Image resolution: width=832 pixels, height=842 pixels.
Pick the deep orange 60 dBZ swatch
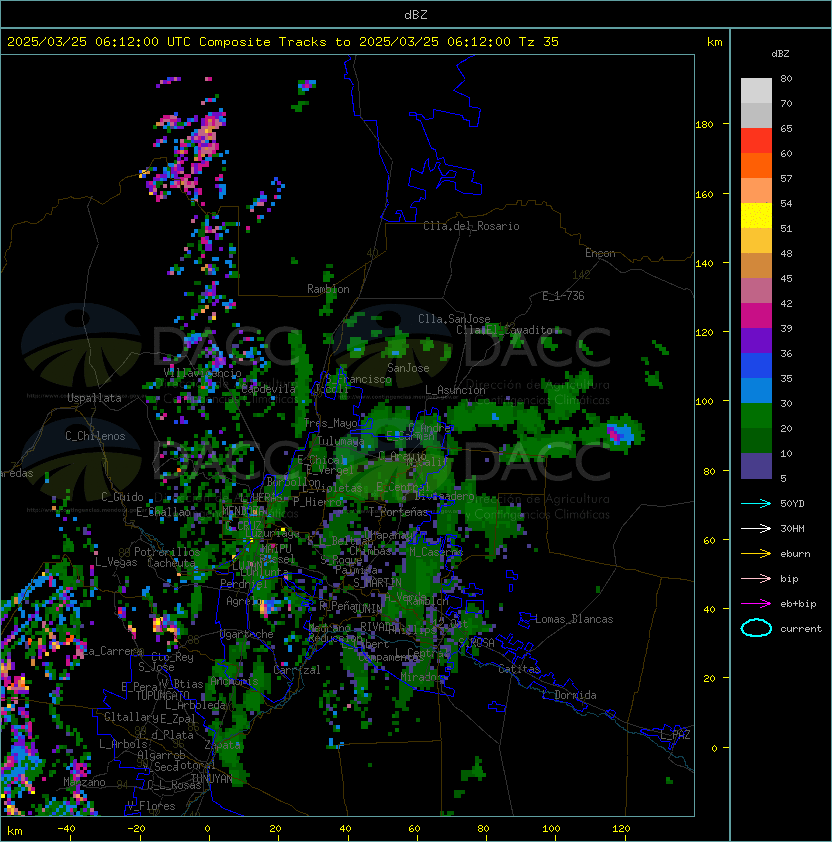click(x=756, y=165)
